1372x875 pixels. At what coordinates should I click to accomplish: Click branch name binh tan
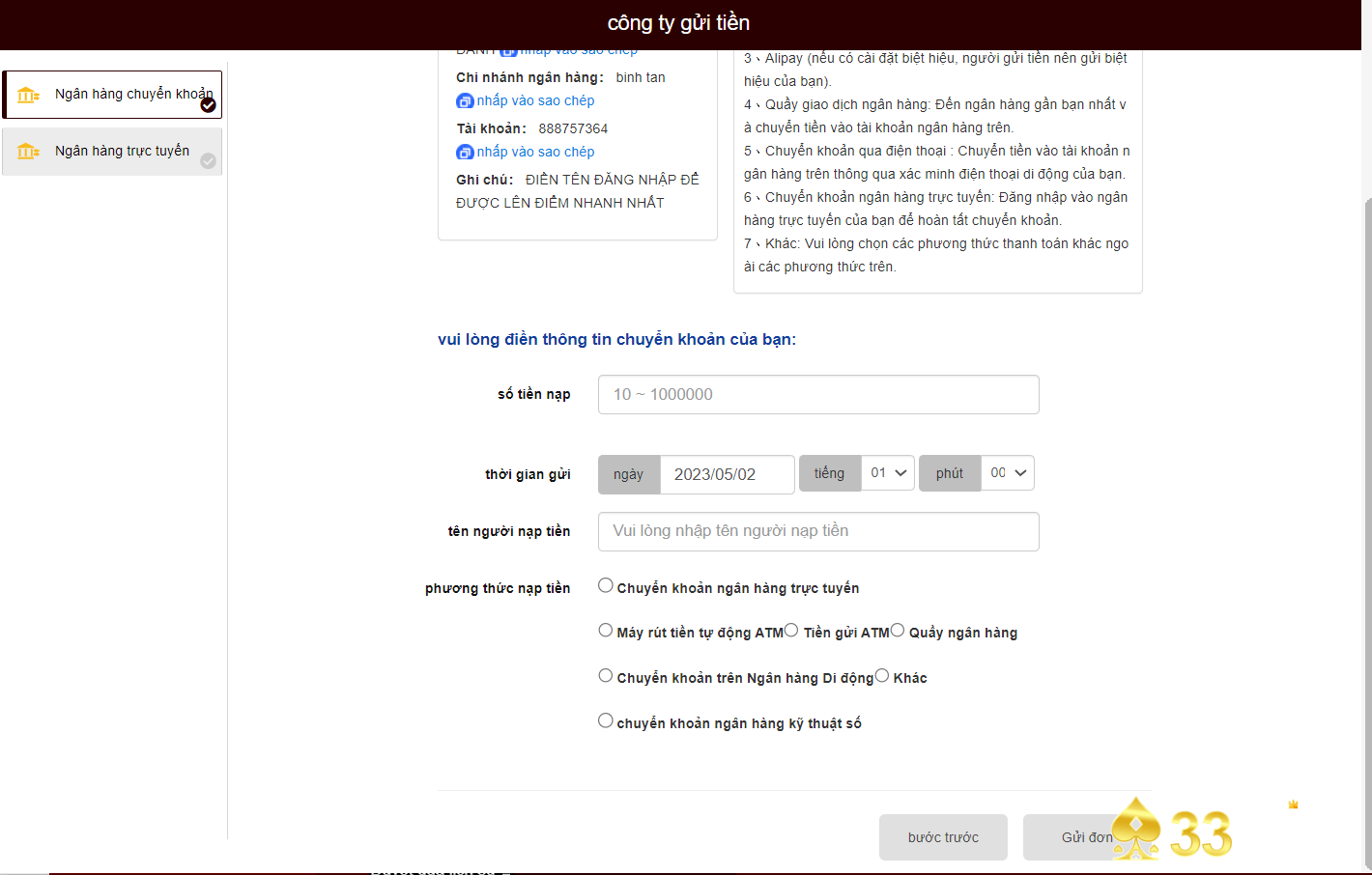[641, 77]
